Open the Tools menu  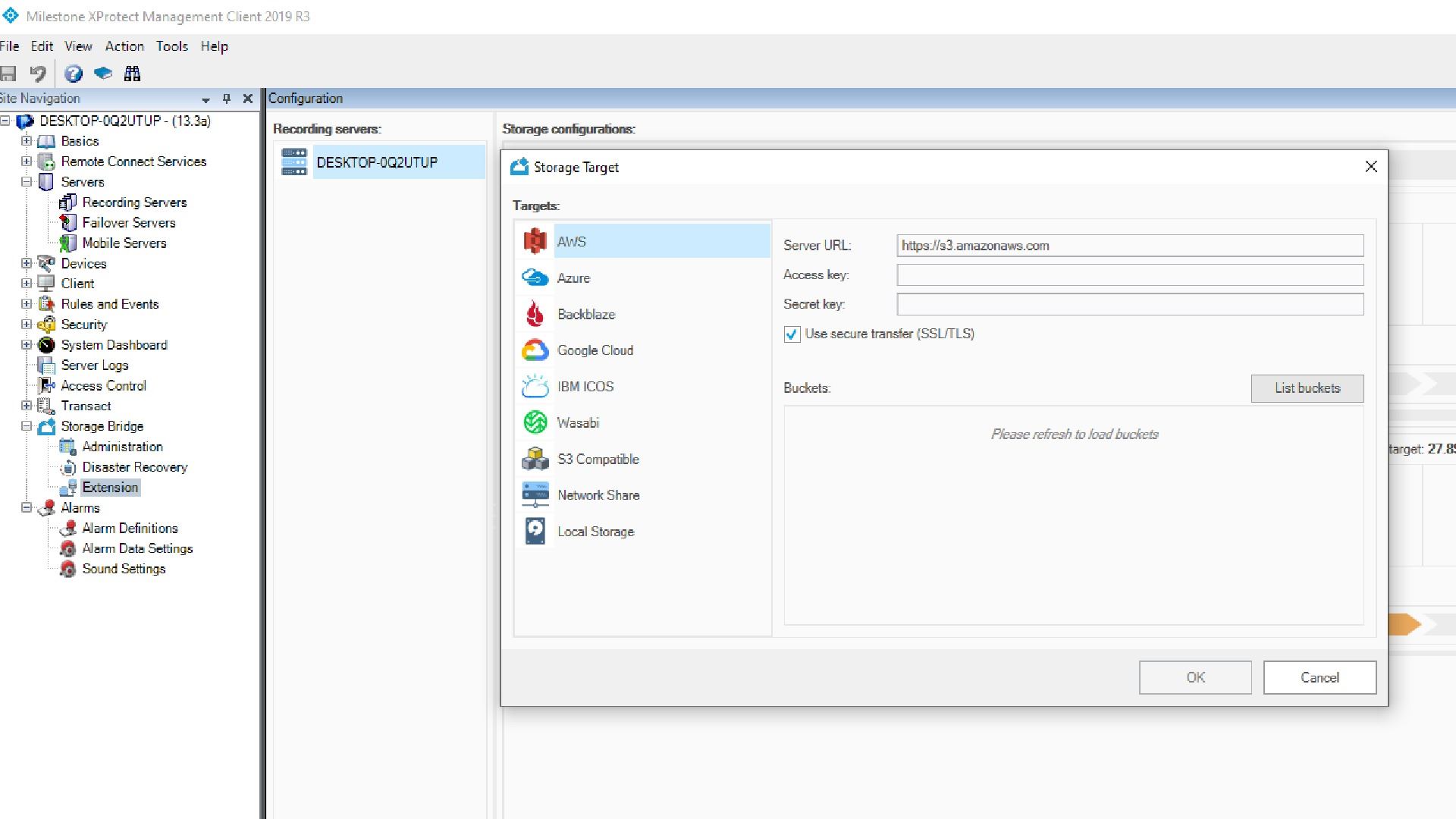coord(172,46)
